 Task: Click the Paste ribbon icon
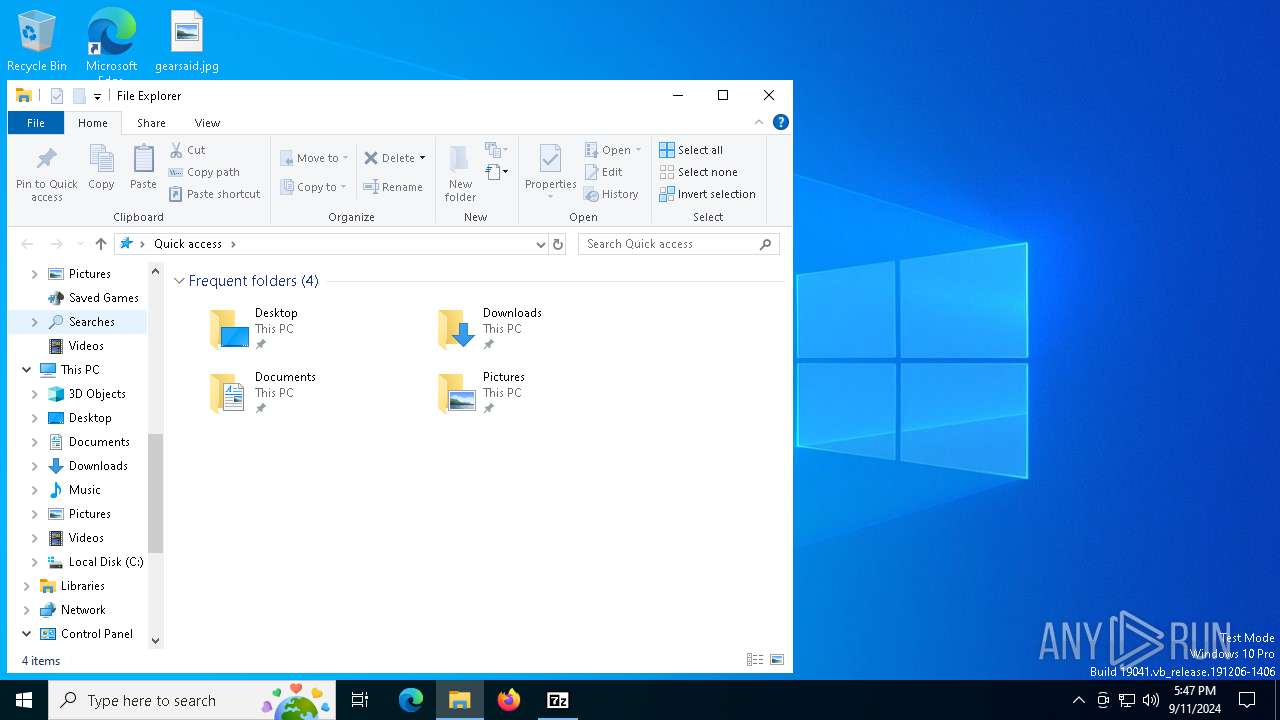pos(143,167)
